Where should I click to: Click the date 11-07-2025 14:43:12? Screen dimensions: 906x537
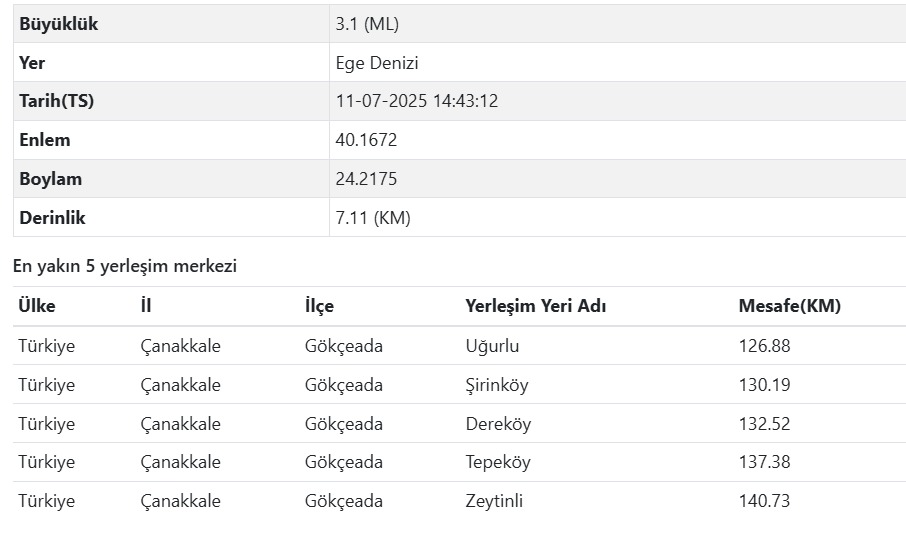[x=417, y=101]
